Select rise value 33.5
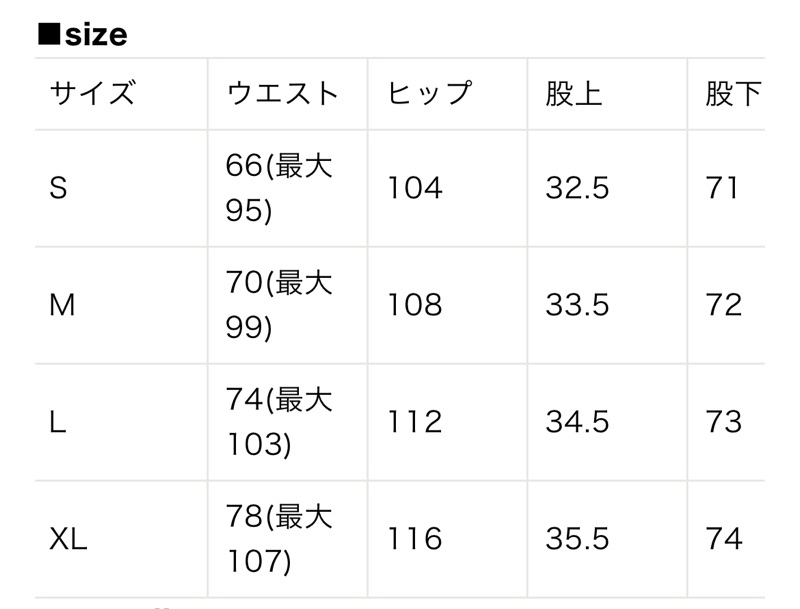Viewport: 800px width, 609px height. (577, 305)
